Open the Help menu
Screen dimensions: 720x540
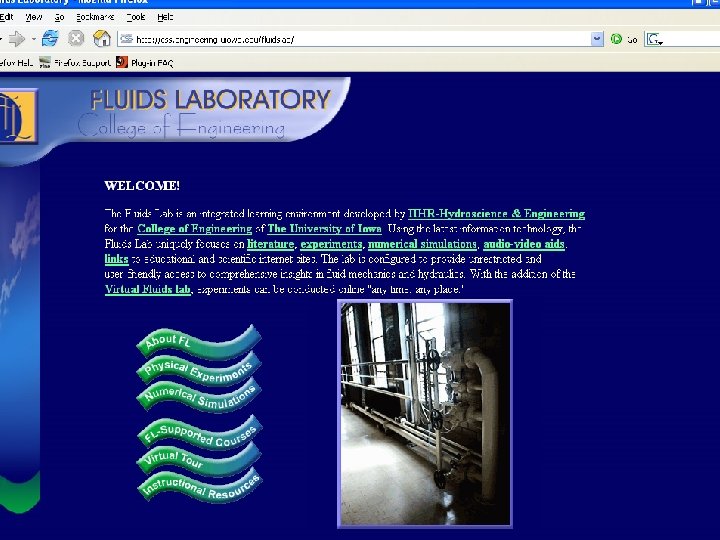click(165, 17)
